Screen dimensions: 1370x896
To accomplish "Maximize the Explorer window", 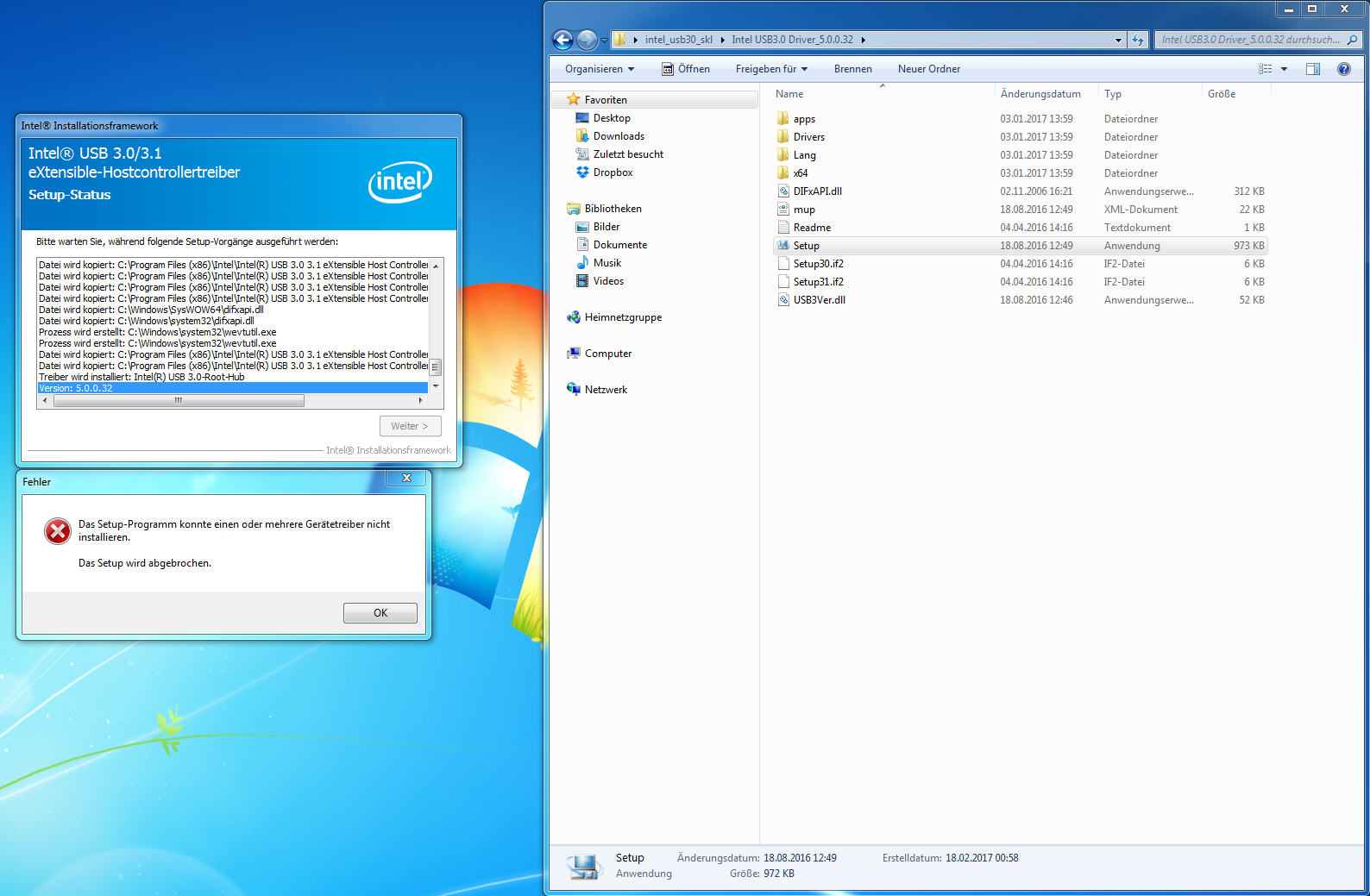I will click(x=1312, y=9).
